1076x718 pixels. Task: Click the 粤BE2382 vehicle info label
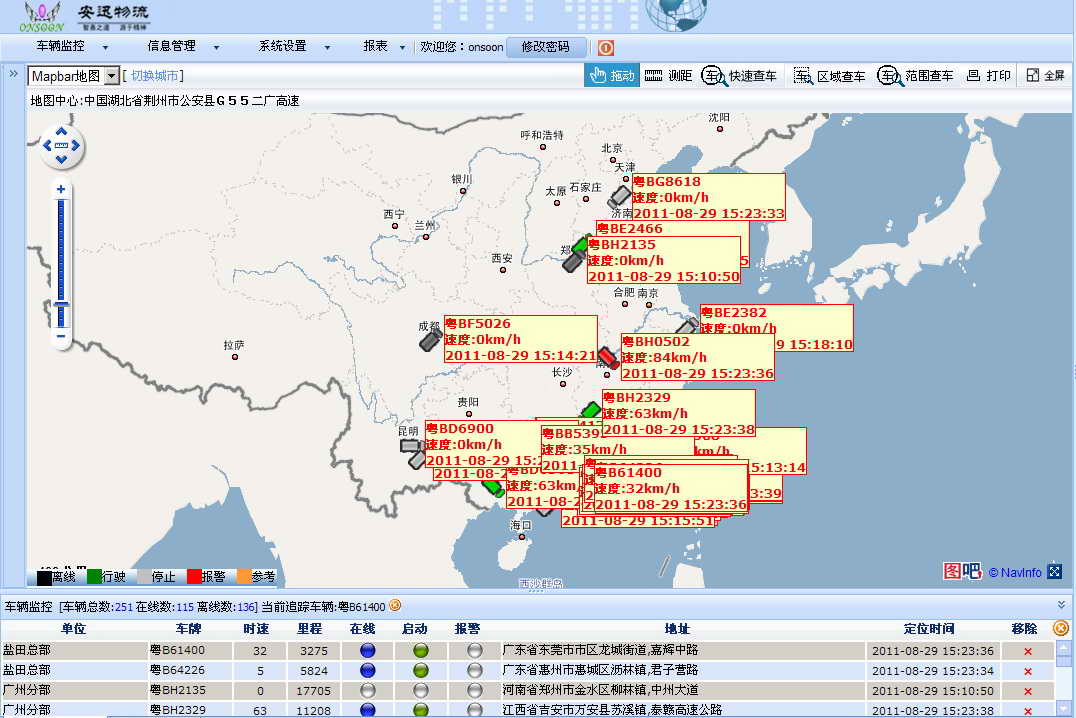776,328
